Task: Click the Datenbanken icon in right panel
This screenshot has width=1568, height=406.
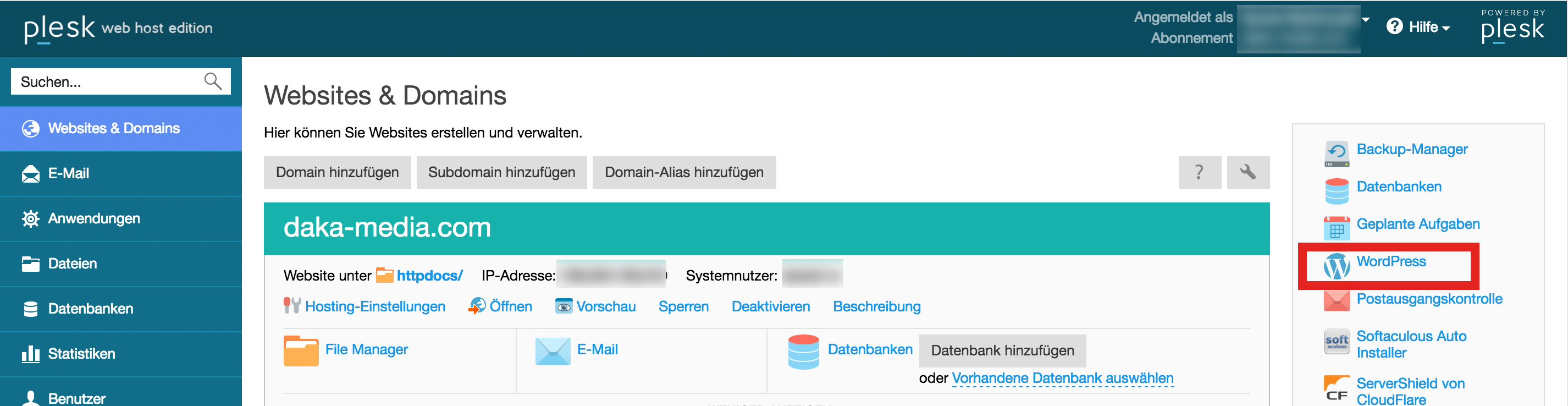Action: [1337, 191]
